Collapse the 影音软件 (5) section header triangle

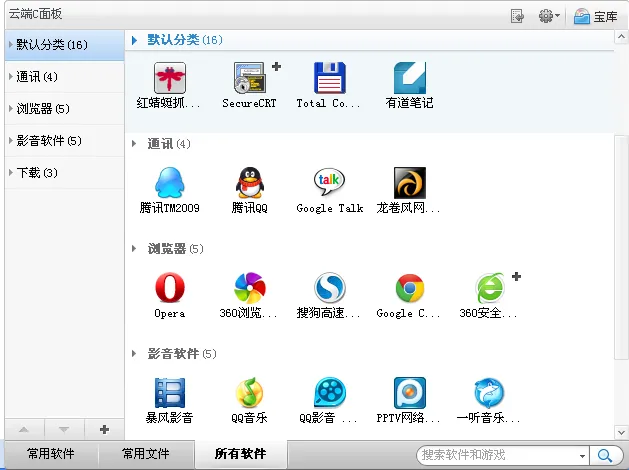[x=134, y=354]
